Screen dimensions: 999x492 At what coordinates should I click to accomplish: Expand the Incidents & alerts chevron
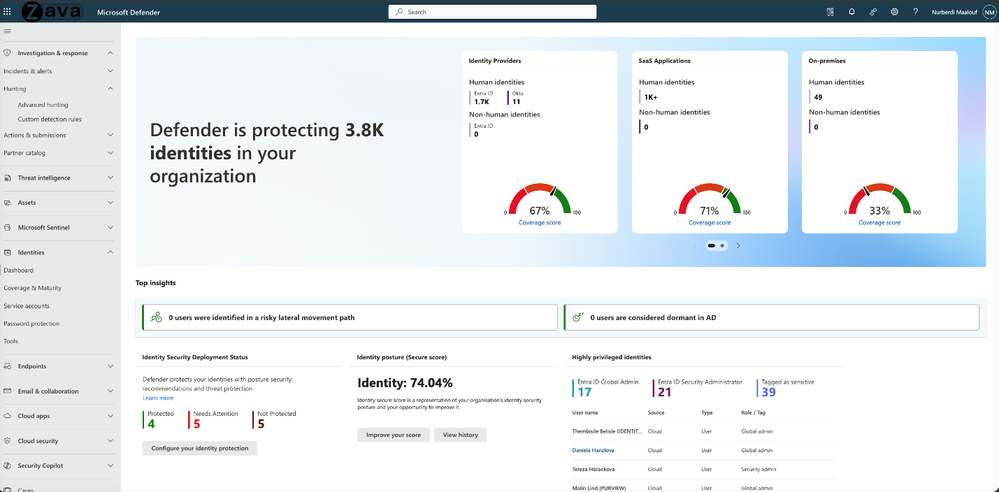pos(110,71)
